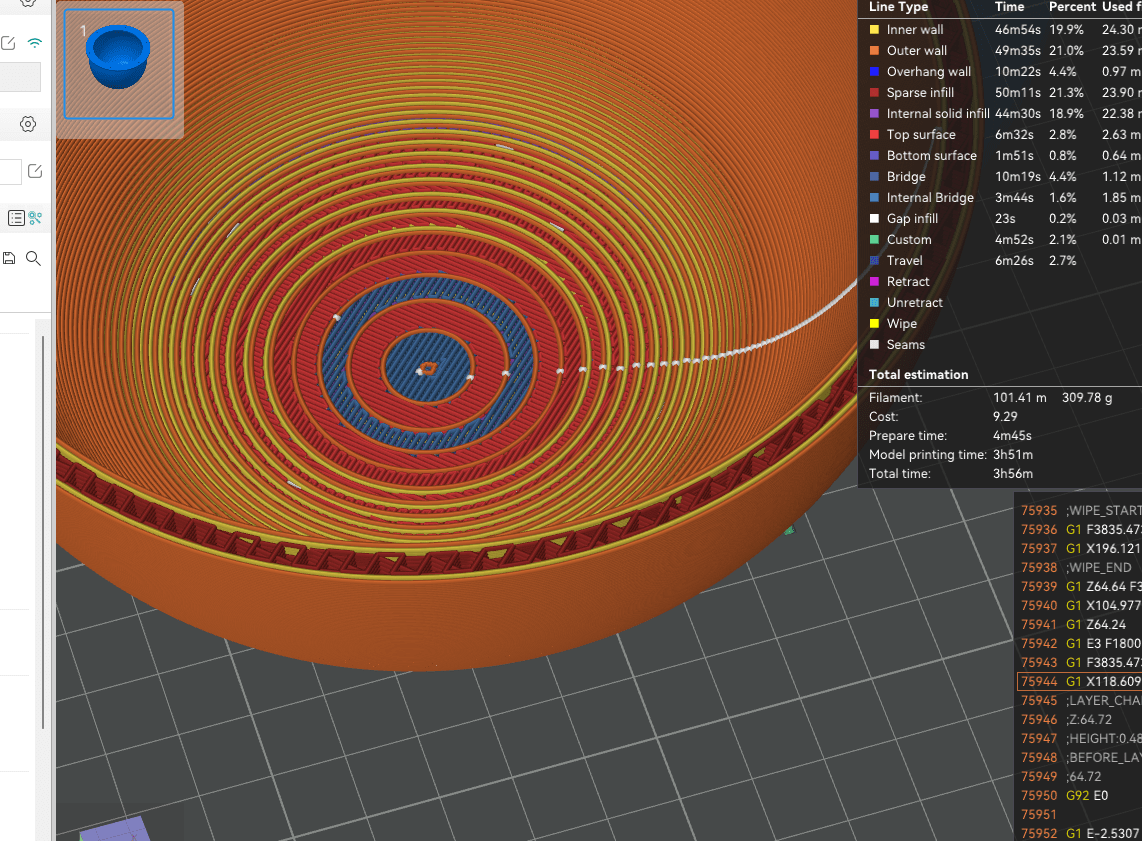Select plate 1 bowl thumbnail
This screenshot has width=1142, height=841.
tap(119, 64)
